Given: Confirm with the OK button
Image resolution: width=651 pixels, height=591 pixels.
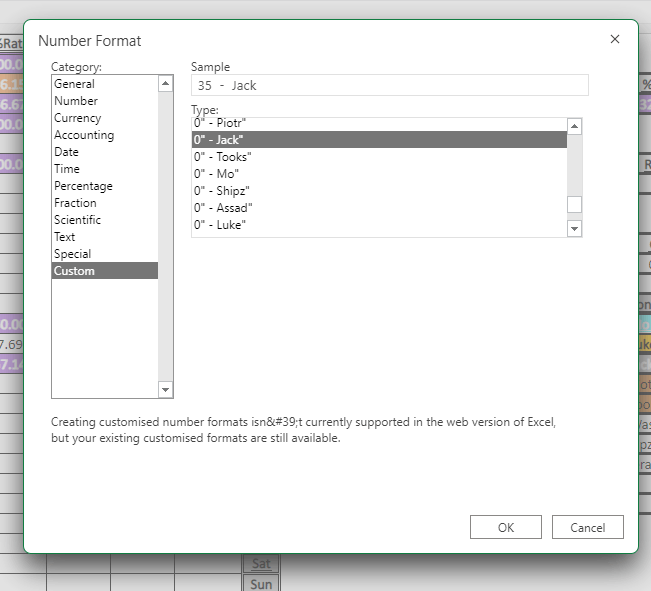Looking at the screenshot, I should (506, 527).
